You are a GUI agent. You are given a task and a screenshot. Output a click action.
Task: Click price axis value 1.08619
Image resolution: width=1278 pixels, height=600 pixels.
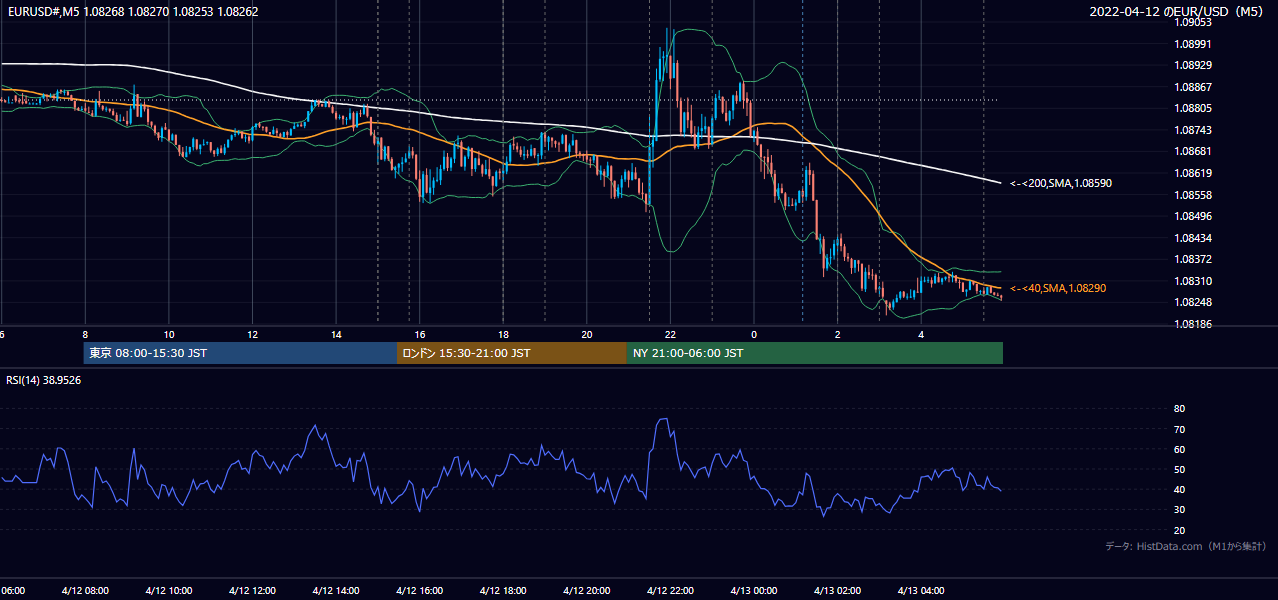[x=1192, y=173]
